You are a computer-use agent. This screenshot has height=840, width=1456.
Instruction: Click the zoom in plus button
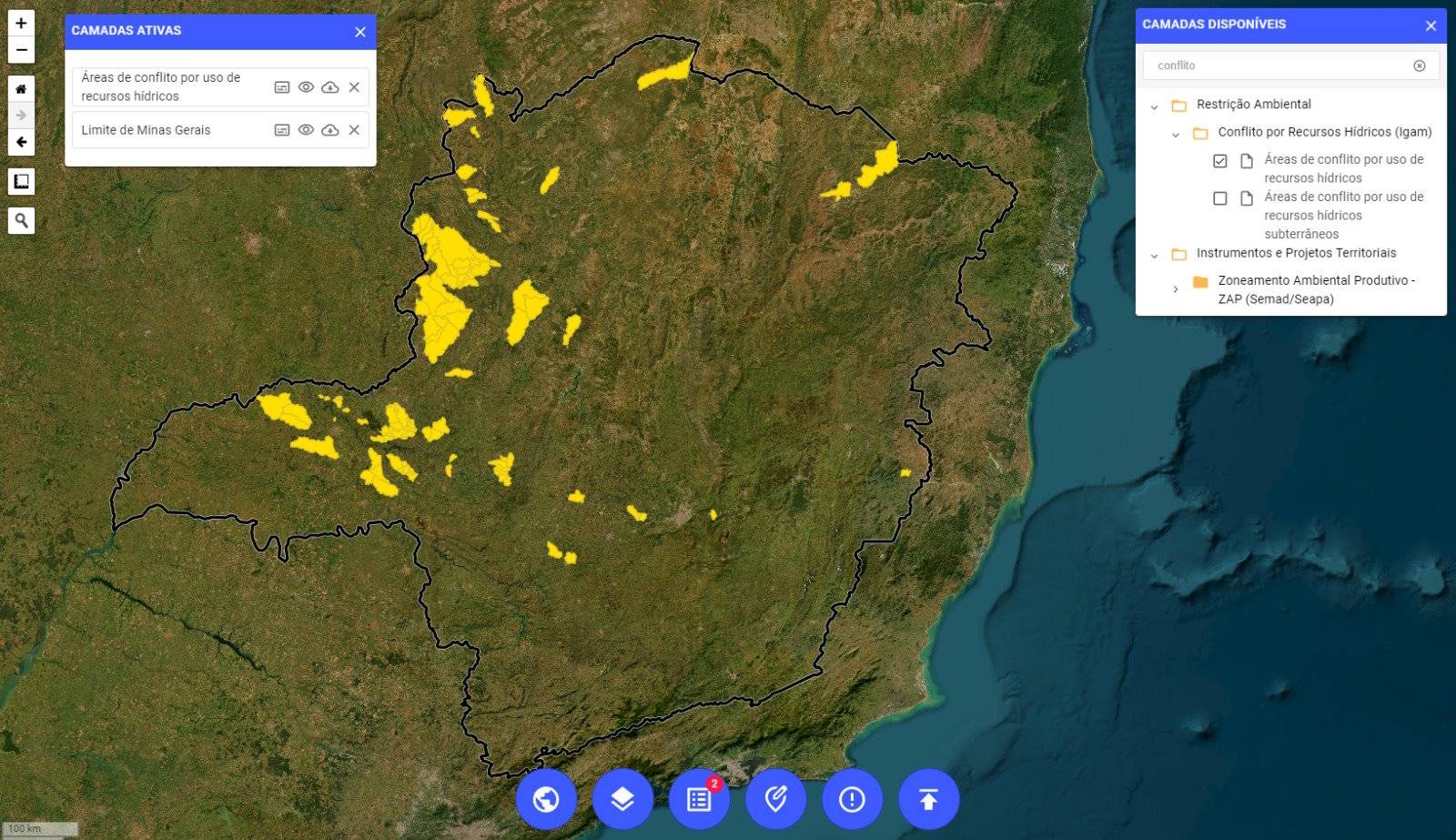point(21,24)
